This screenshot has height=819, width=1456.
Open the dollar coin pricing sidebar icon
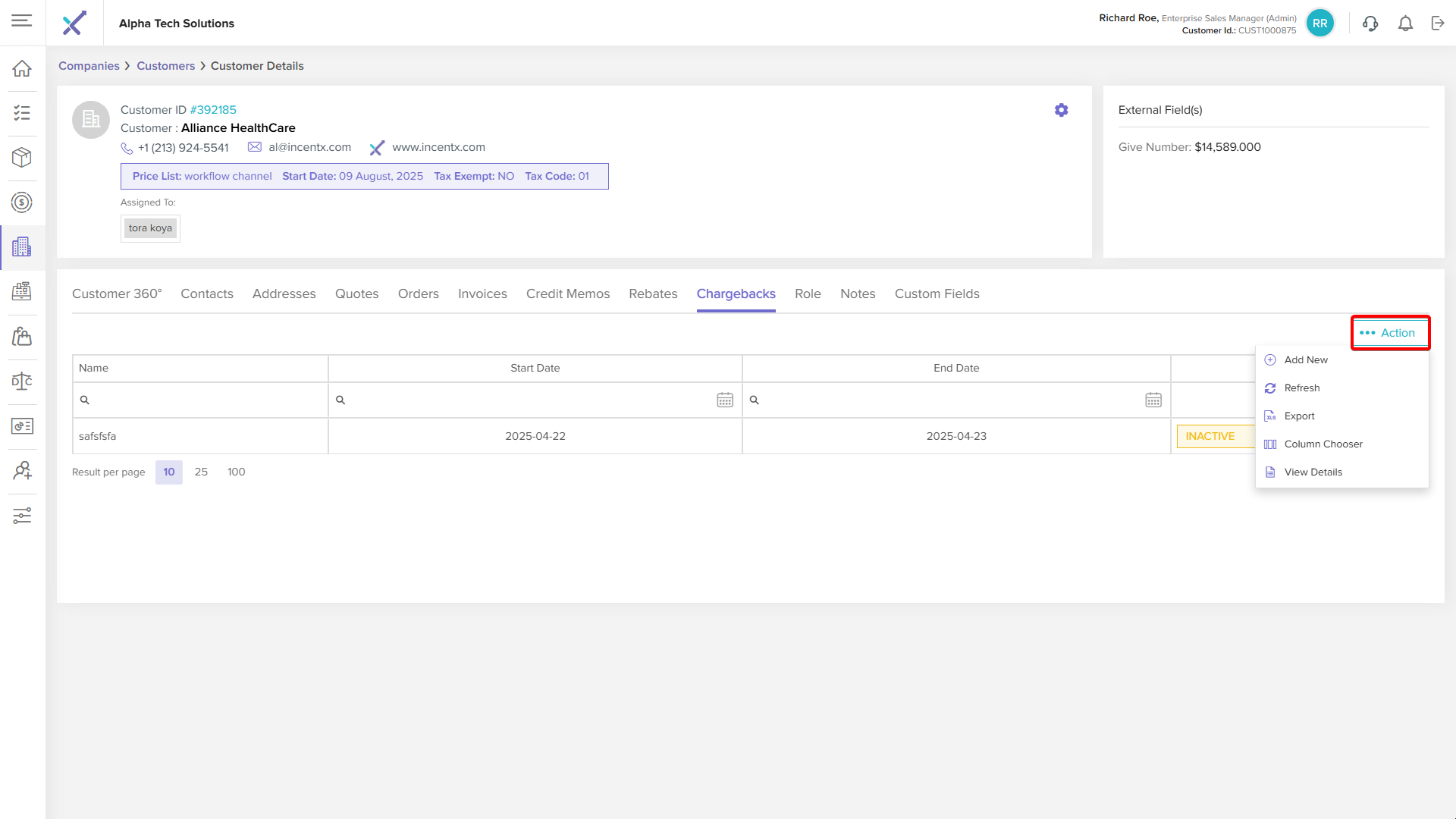point(22,202)
